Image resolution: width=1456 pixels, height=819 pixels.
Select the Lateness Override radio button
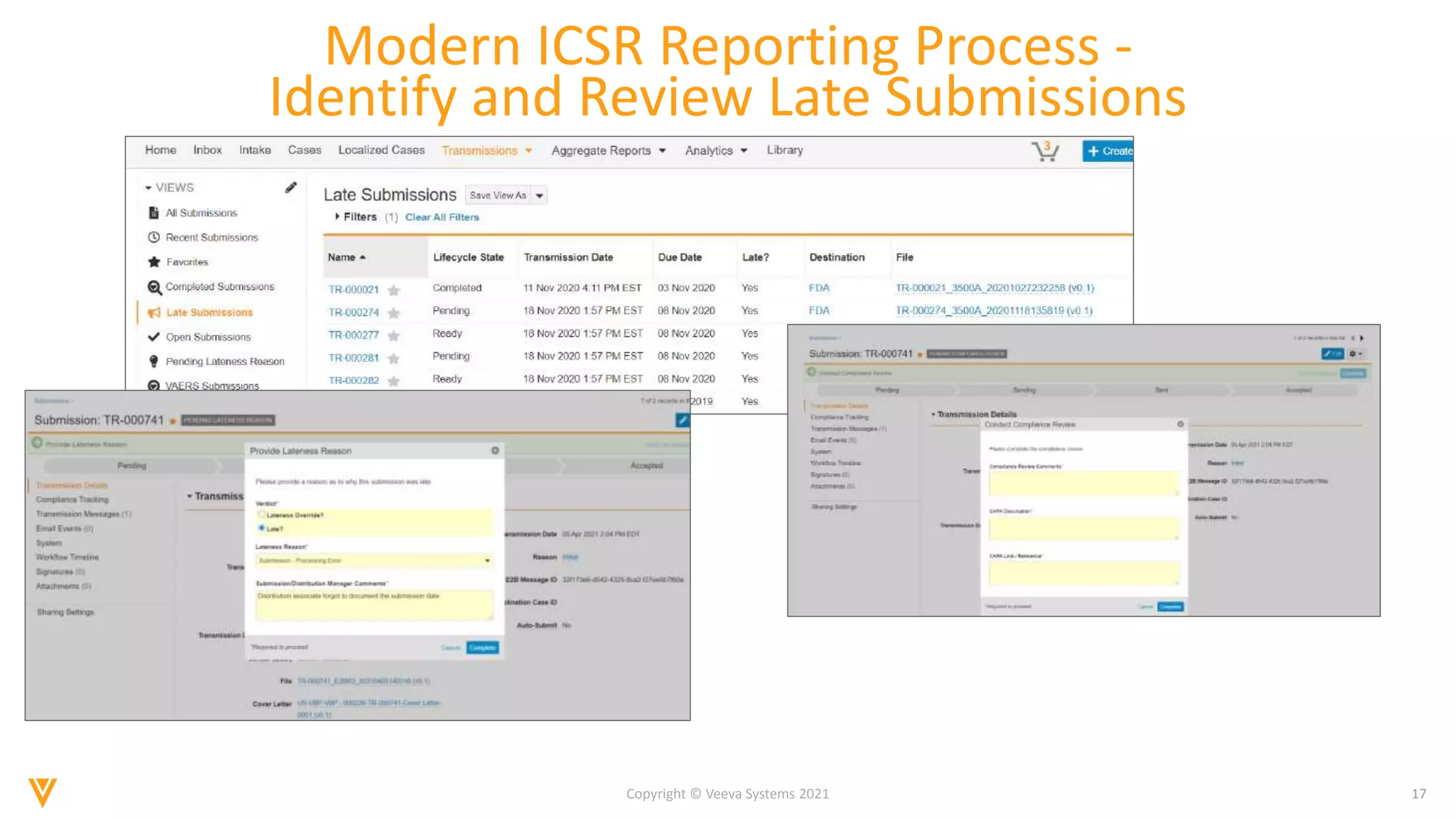[x=262, y=515]
